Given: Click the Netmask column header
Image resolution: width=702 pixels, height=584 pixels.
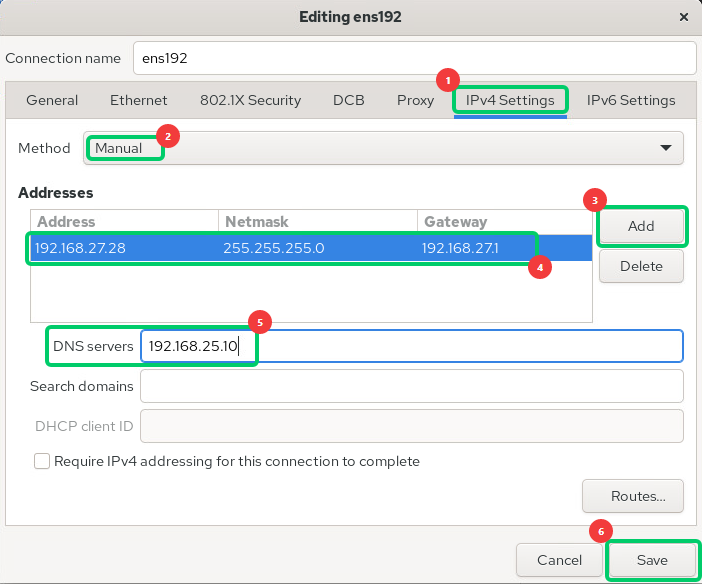Looking at the screenshot, I should [x=318, y=222].
